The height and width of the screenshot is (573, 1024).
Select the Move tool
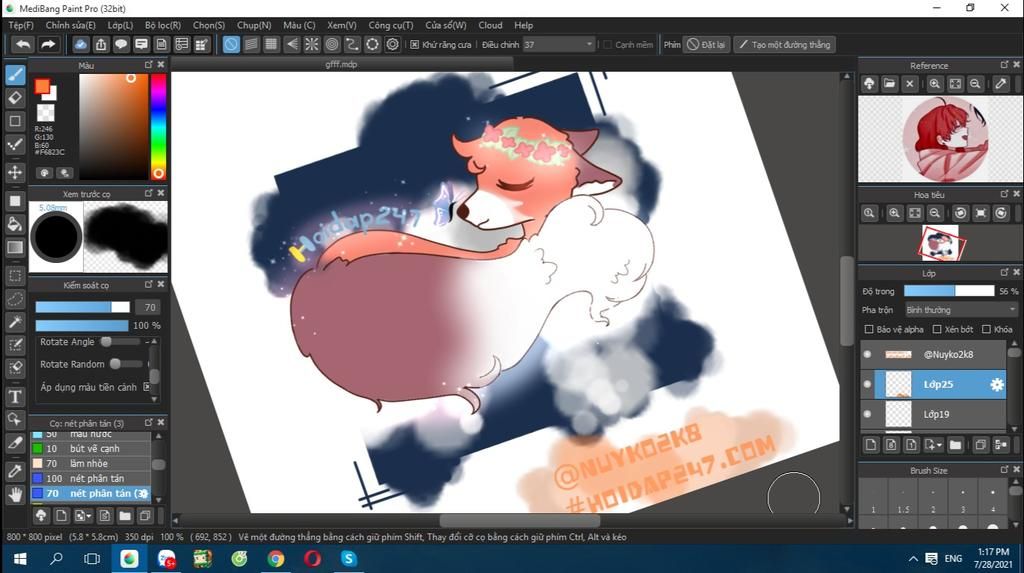click(15, 172)
